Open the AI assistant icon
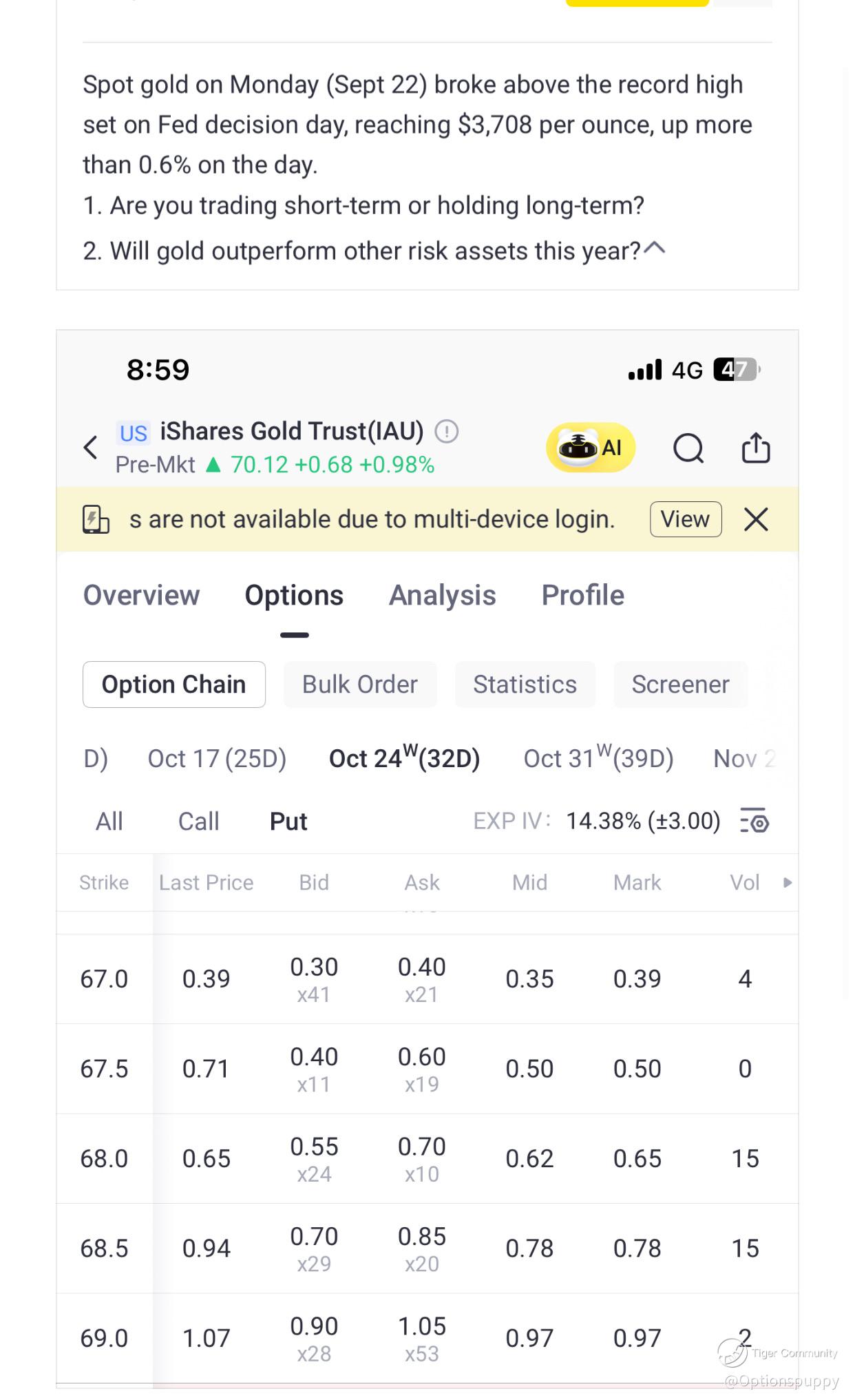The image size is (855, 1400). pyautogui.click(x=591, y=448)
